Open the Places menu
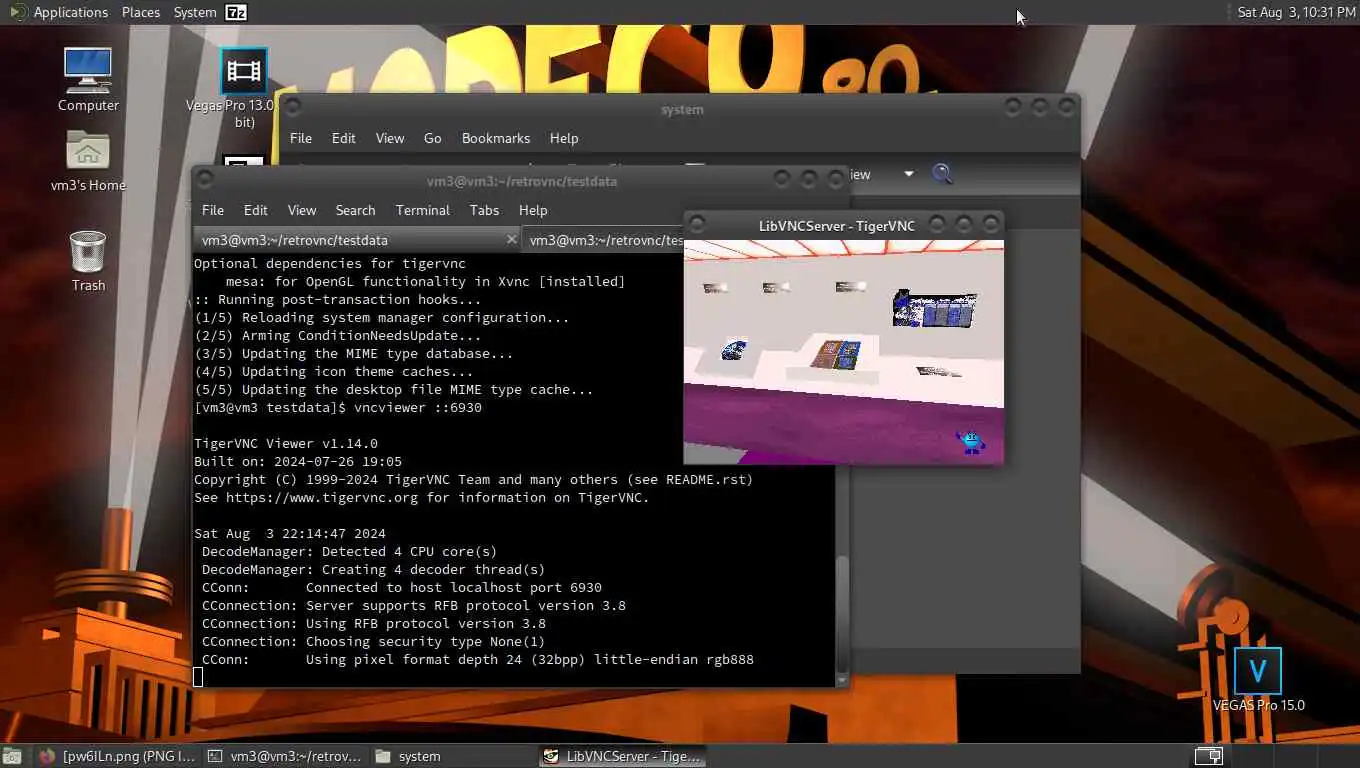The image size is (1360, 768). [x=141, y=12]
